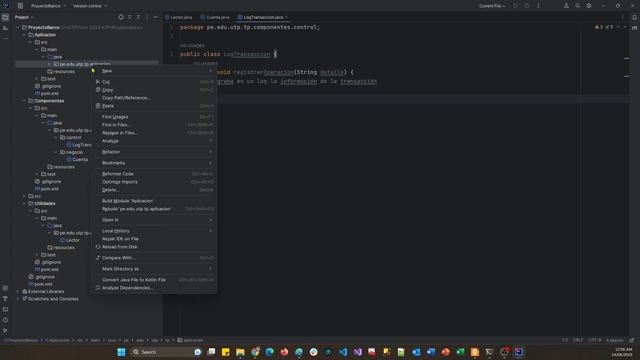
Task: Collapse all in Project panel toolbar
Action: tap(138, 17)
